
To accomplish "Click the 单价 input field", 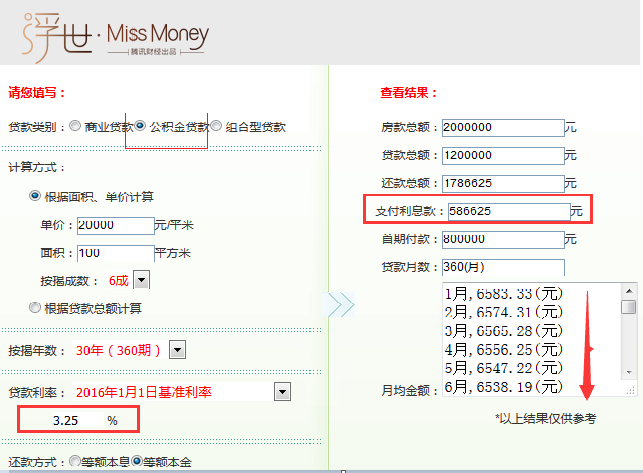I will pyautogui.click(x=114, y=225).
